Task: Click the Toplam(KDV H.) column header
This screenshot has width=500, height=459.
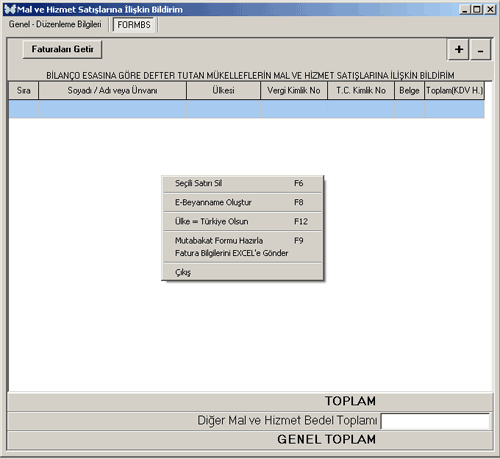Action: (454, 90)
